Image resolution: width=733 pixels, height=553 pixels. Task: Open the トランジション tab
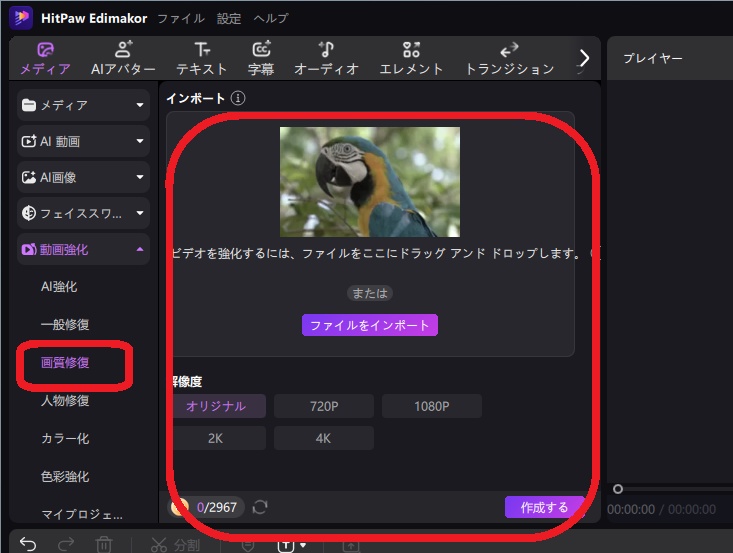tap(510, 58)
